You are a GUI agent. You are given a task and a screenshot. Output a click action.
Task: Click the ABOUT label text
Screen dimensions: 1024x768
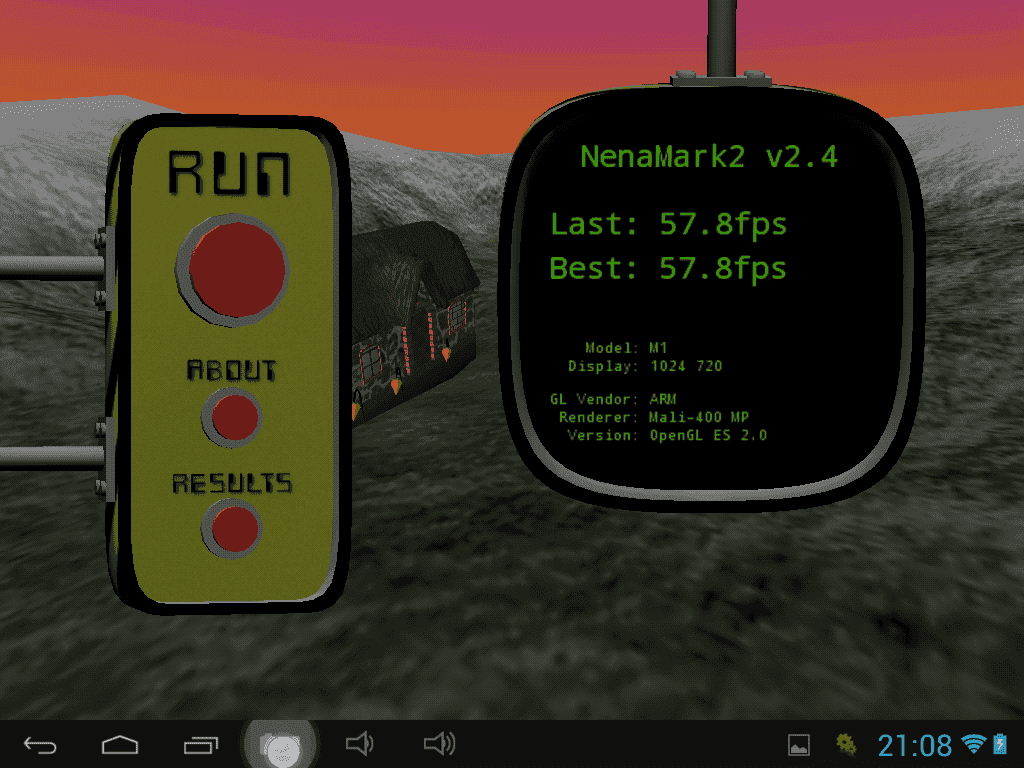(232, 370)
